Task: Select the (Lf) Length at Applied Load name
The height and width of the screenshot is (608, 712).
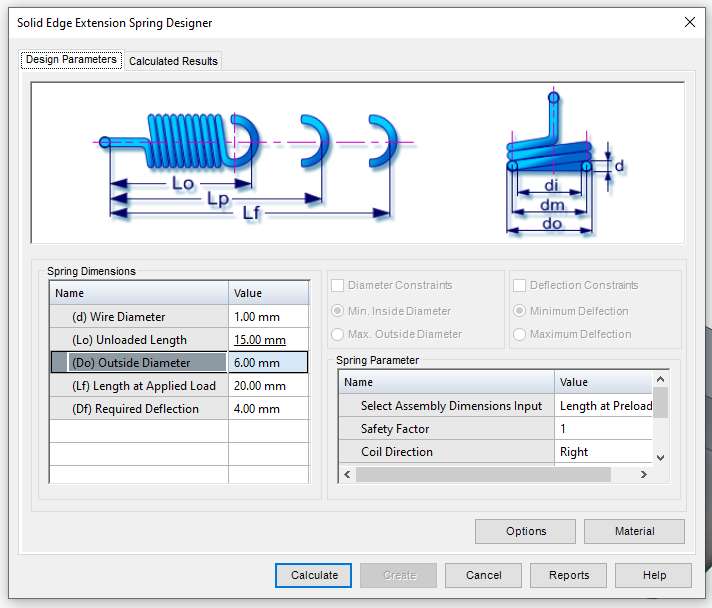Action: (139, 386)
